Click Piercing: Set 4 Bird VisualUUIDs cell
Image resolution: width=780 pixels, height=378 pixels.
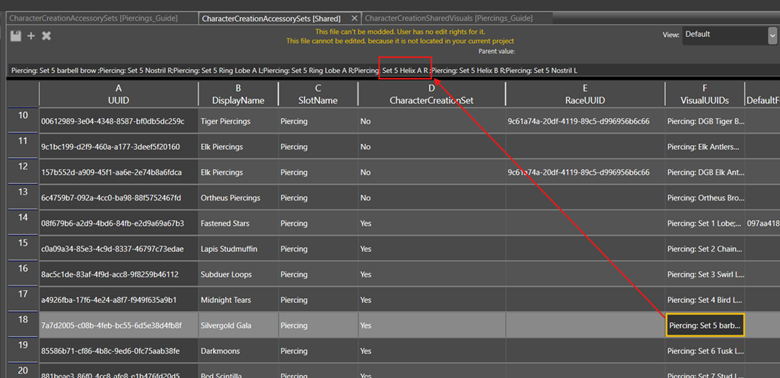(x=705, y=300)
